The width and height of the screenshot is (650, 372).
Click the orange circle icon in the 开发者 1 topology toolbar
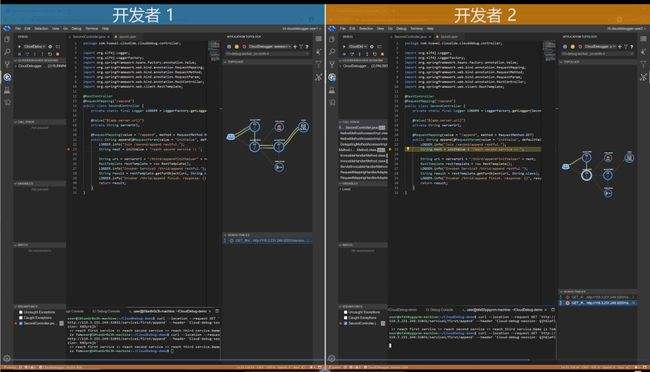[237, 46]
